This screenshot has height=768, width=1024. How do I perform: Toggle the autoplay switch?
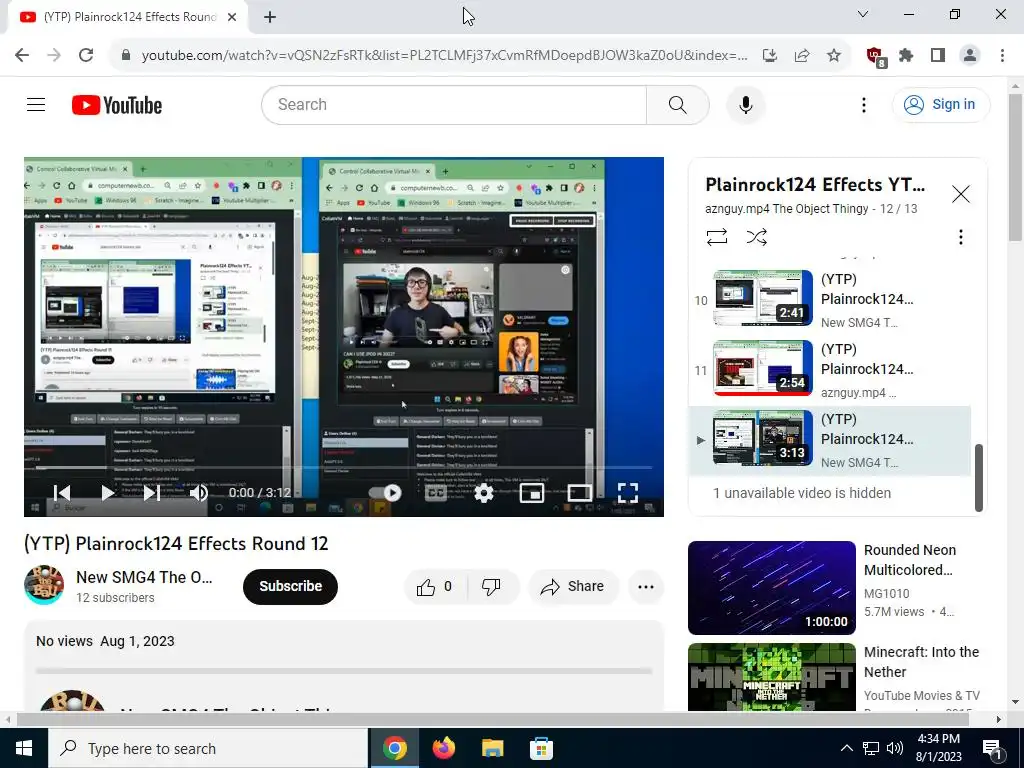[385, 492]
